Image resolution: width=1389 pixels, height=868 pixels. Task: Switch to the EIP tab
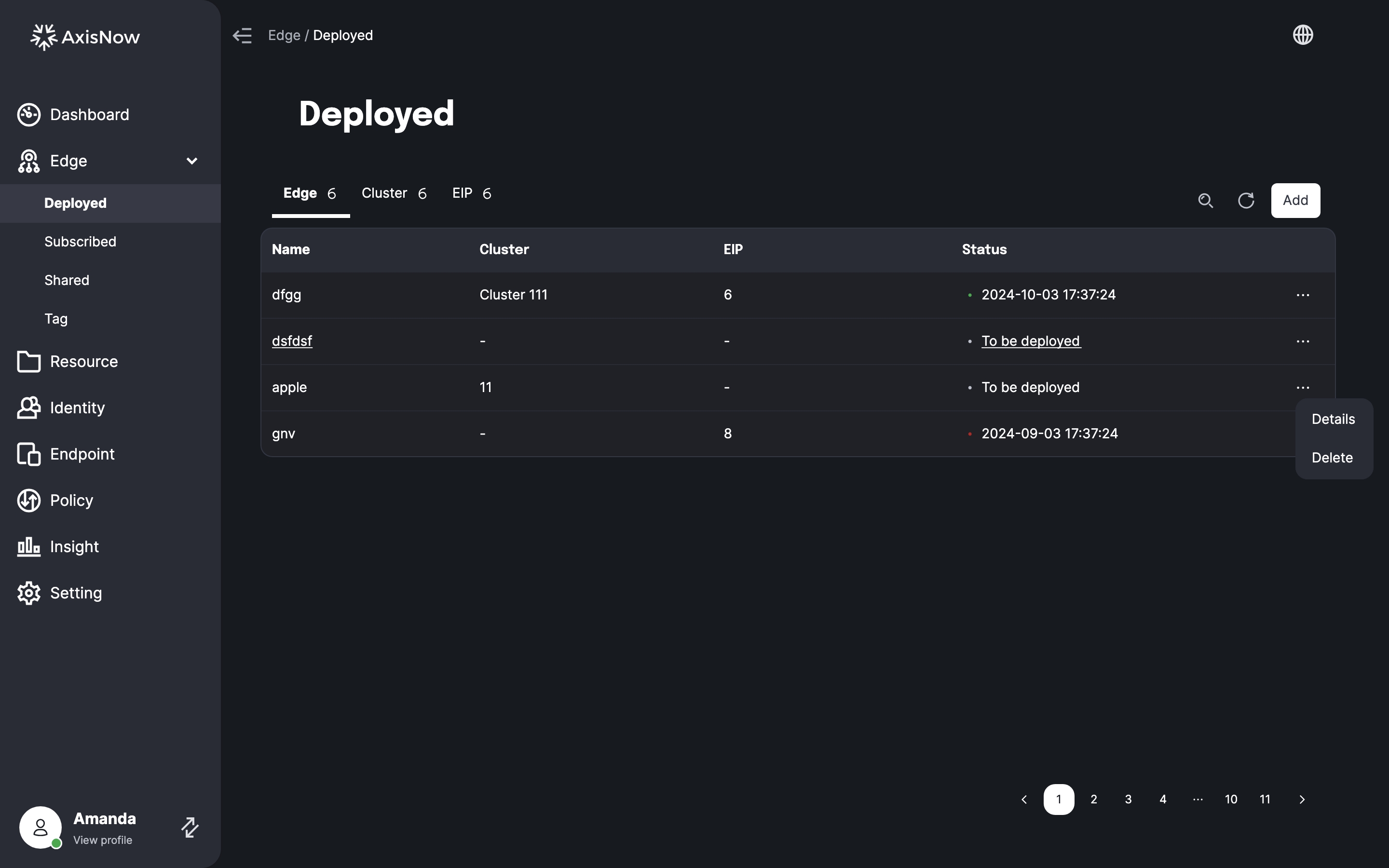[463, 193]
